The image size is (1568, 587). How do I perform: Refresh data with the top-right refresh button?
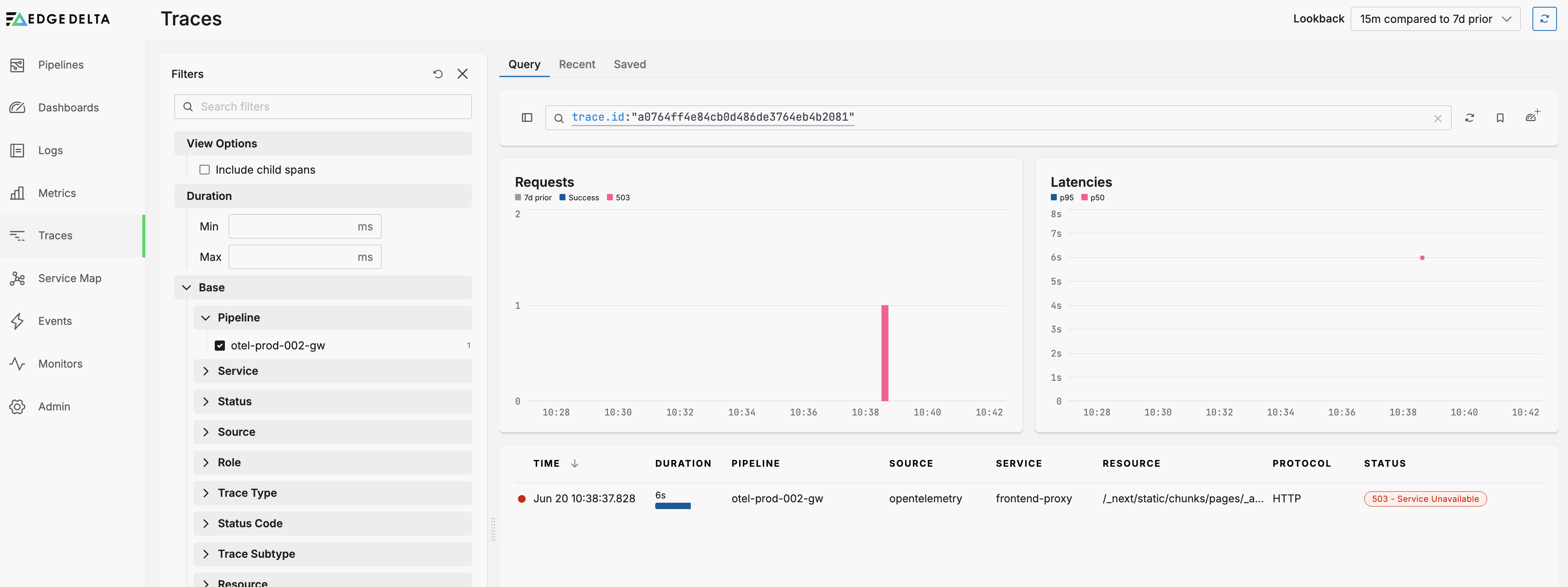pyautogui.click(x=1544, y=19)
